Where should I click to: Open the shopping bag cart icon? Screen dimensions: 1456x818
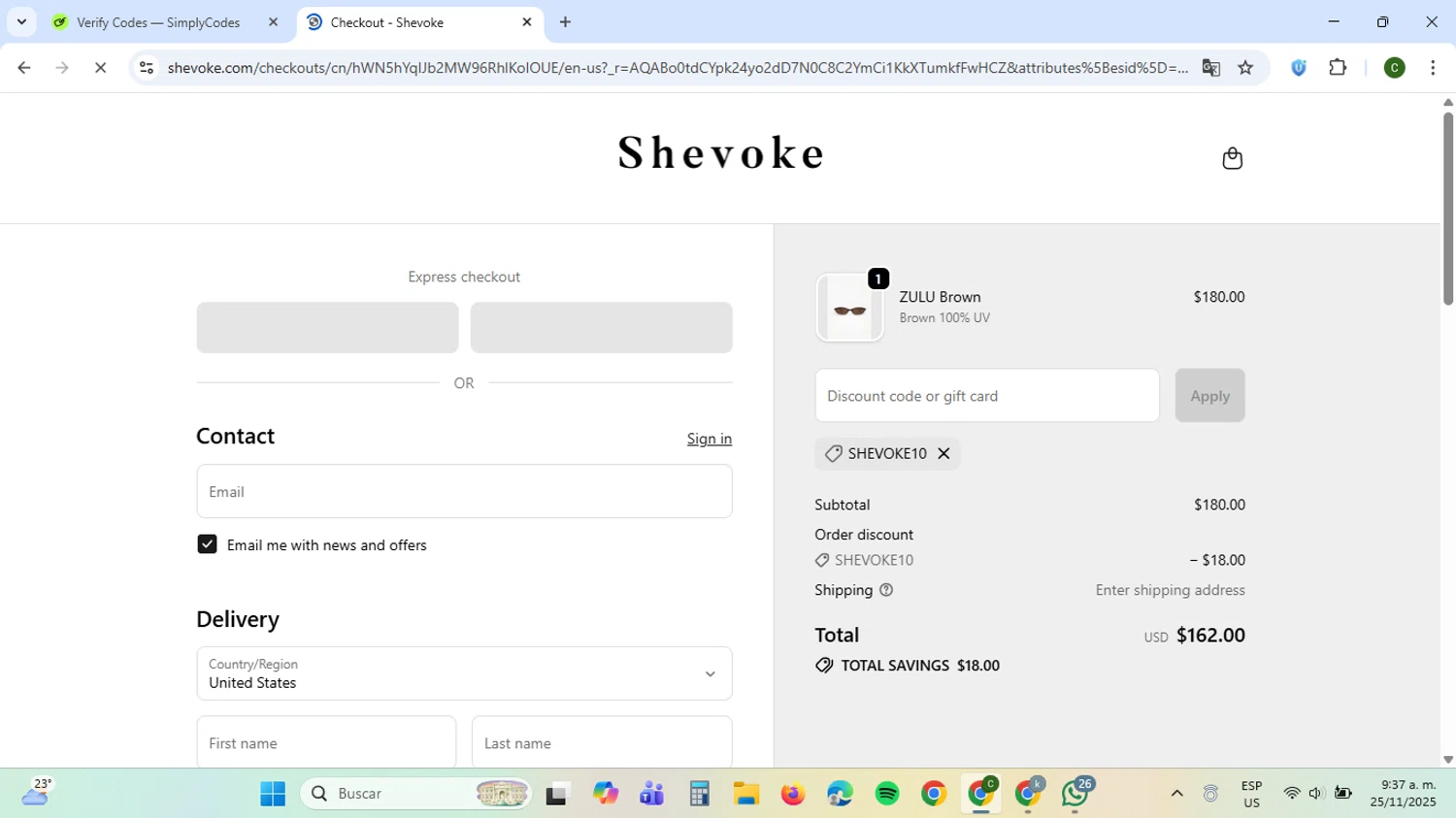coord(1232,158)
